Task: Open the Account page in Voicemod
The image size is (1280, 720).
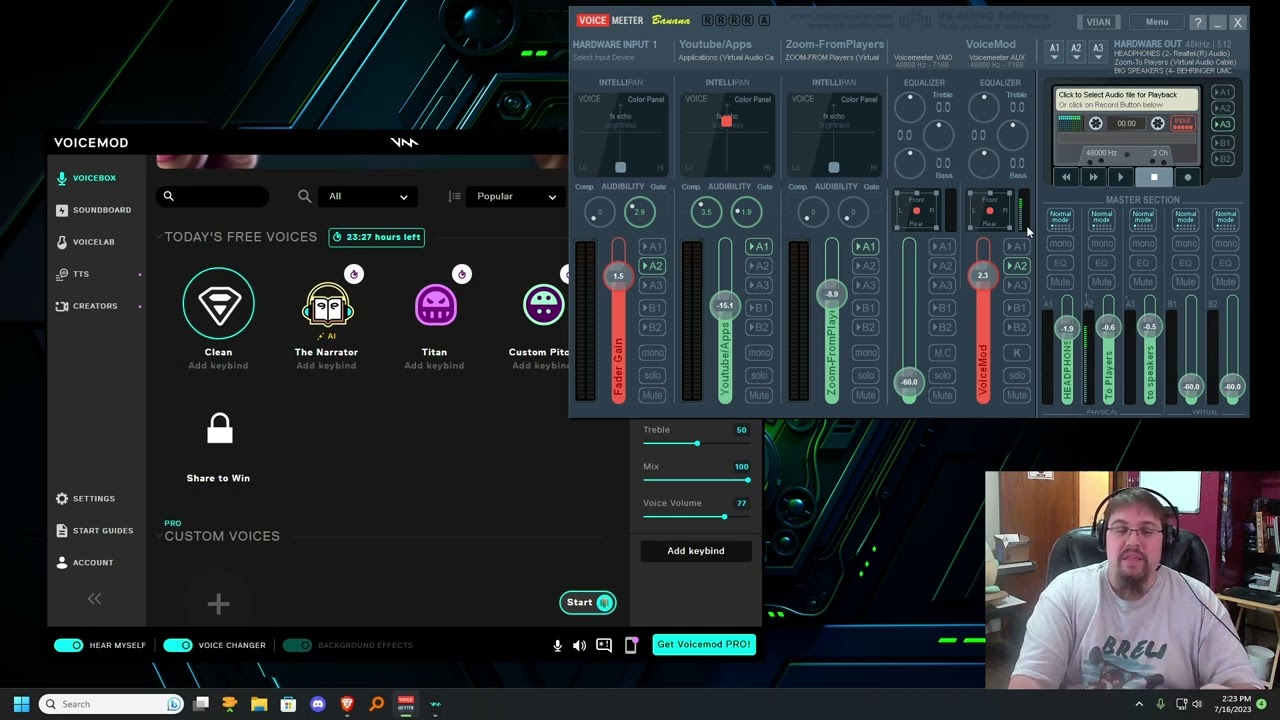Action: point(85,562)
